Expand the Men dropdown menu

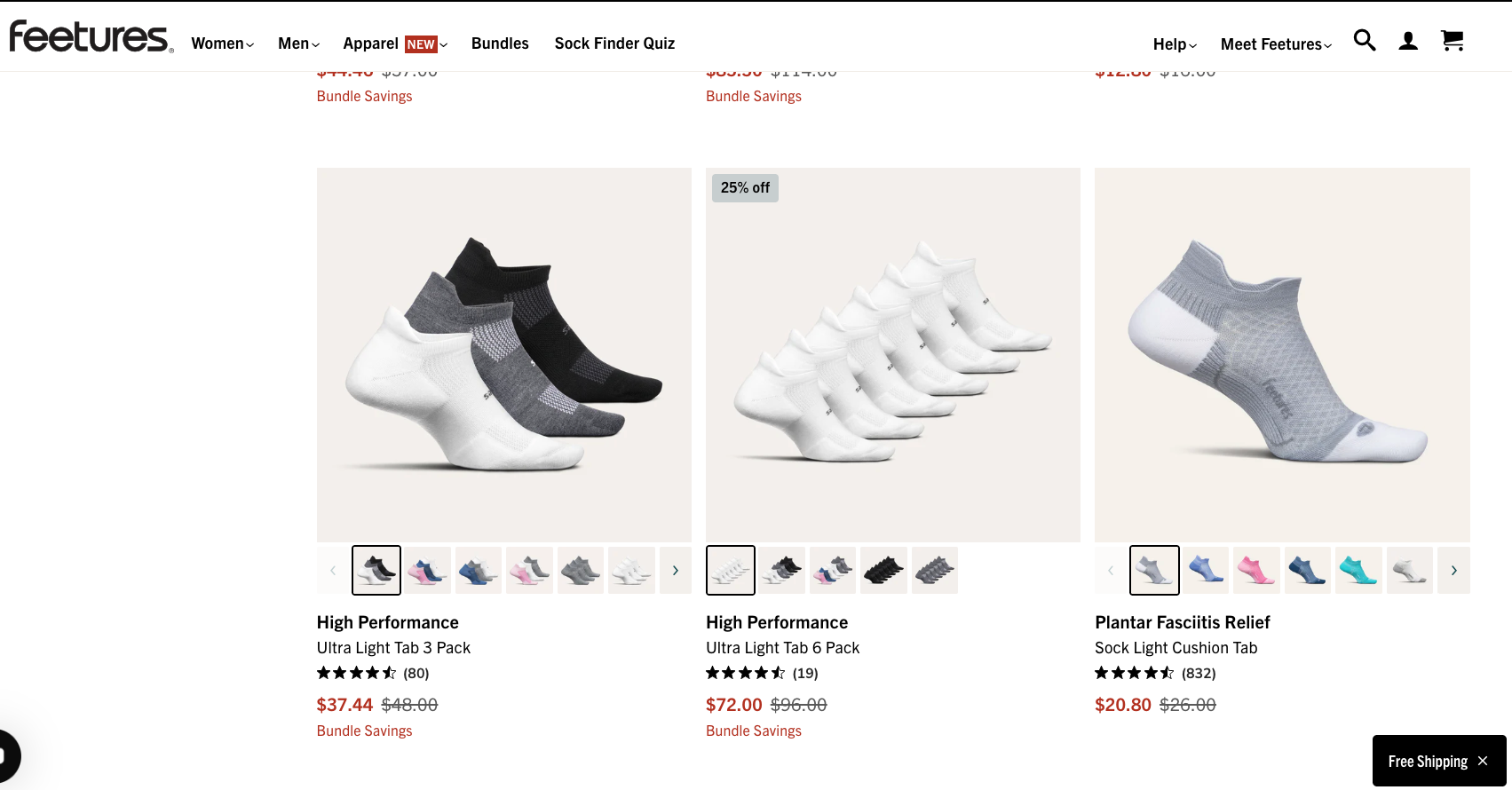(298, 43)
